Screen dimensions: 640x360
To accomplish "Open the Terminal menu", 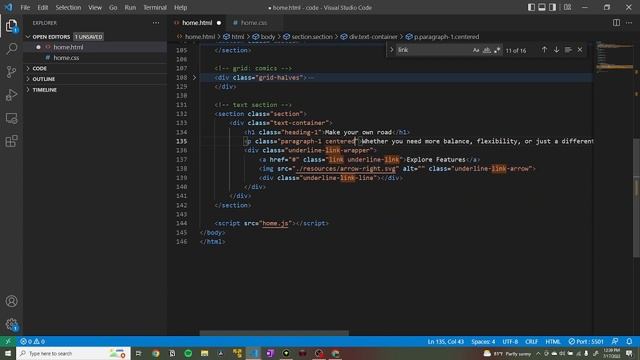I will point(155,7).
